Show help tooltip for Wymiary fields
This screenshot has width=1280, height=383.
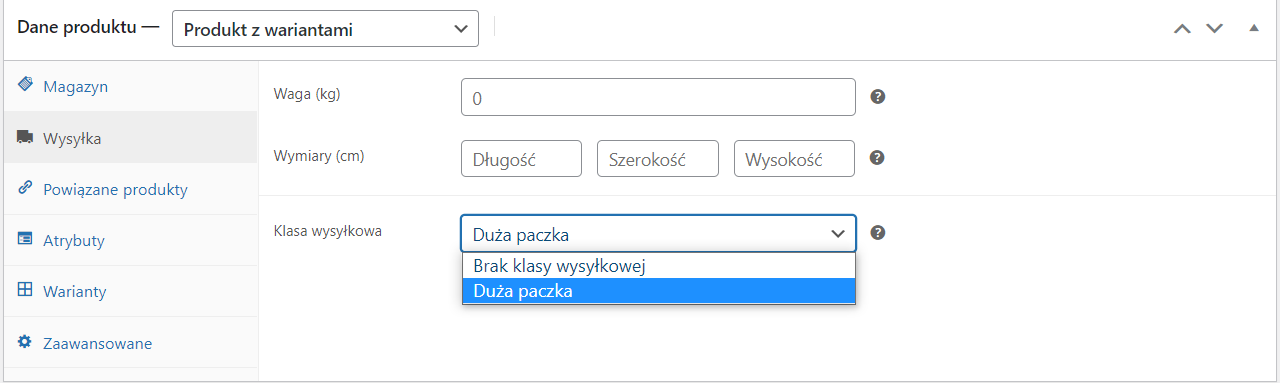[878, 158]
